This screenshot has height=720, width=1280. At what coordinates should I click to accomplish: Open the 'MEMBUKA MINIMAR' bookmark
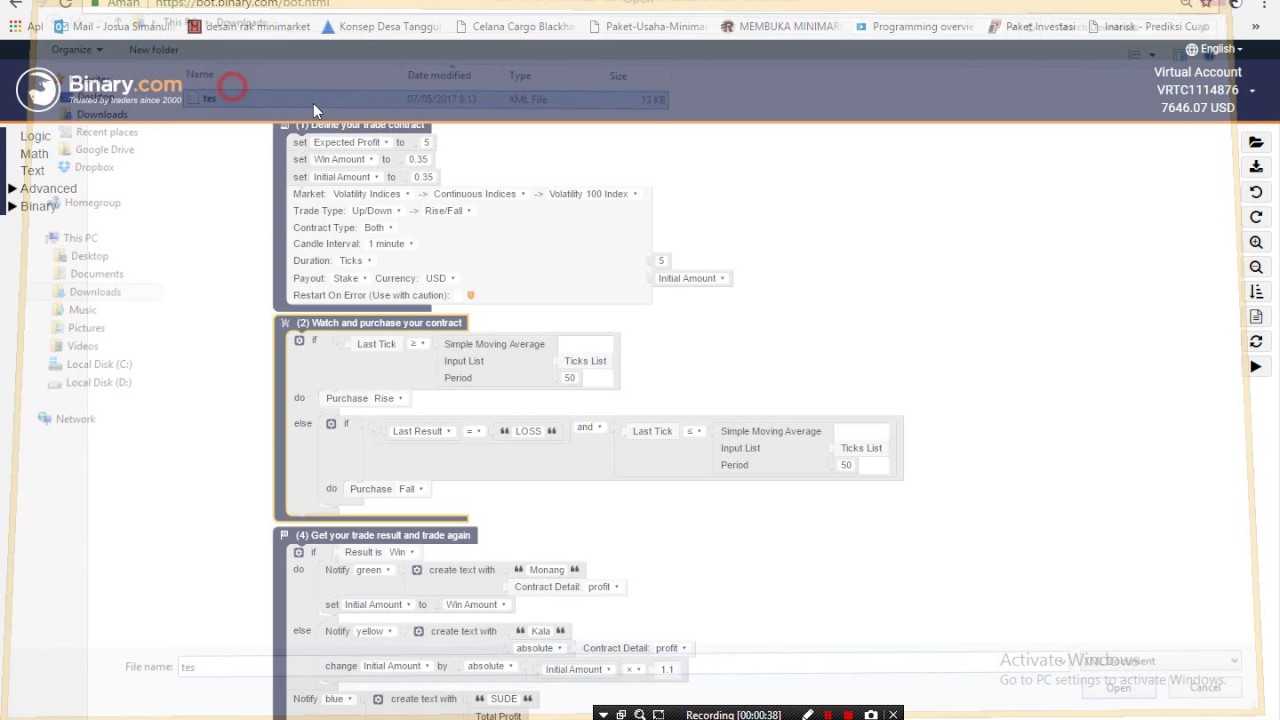coord(780,27)
